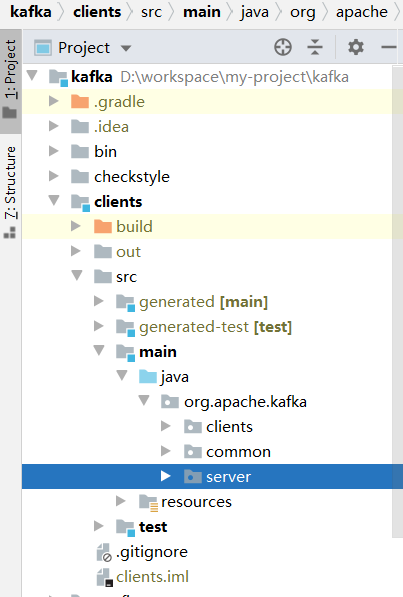Click the Collapse All icon in Project toolbar

tap(315, 48)
